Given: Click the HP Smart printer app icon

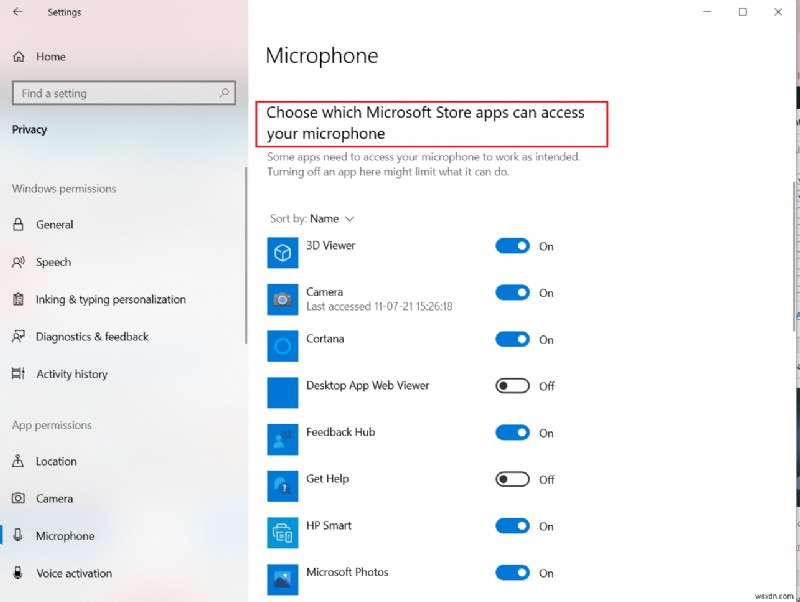Looking at the screenshot, I should click(x=282, y=533).
